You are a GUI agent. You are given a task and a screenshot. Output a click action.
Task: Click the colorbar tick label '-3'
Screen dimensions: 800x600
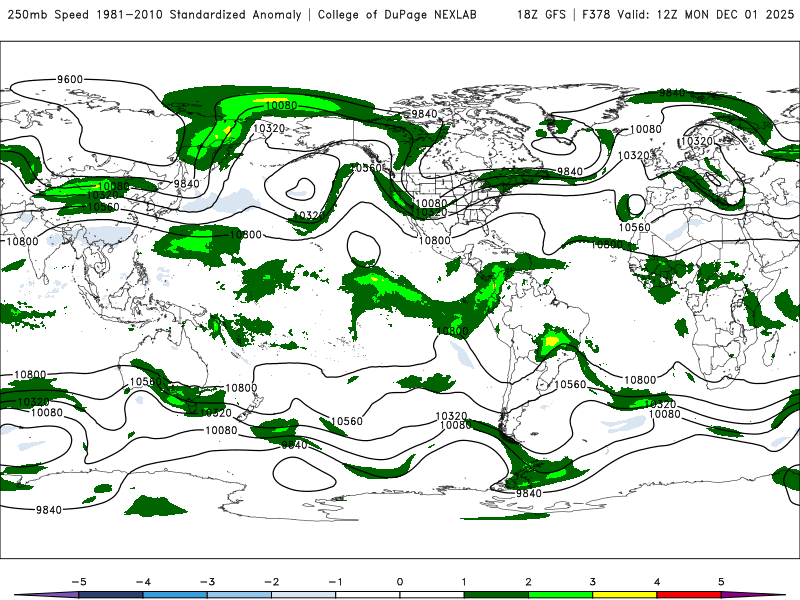[207, 582]
